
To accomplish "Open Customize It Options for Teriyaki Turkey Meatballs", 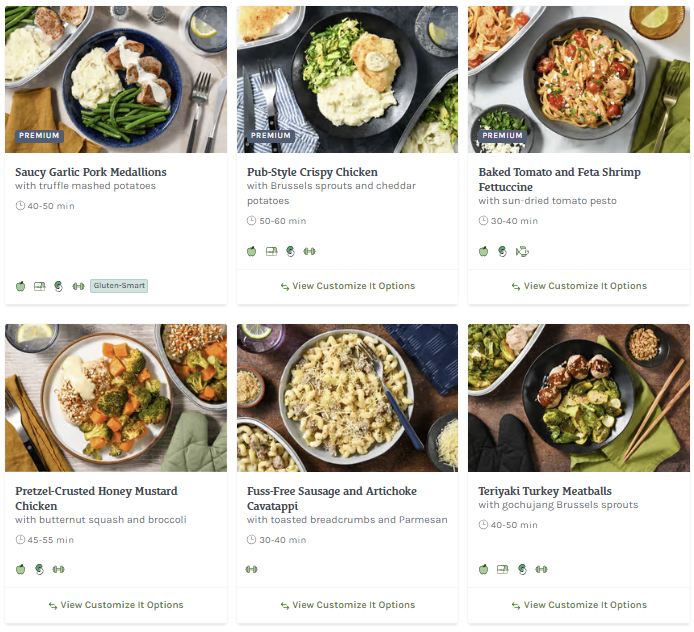I will 579,605.
